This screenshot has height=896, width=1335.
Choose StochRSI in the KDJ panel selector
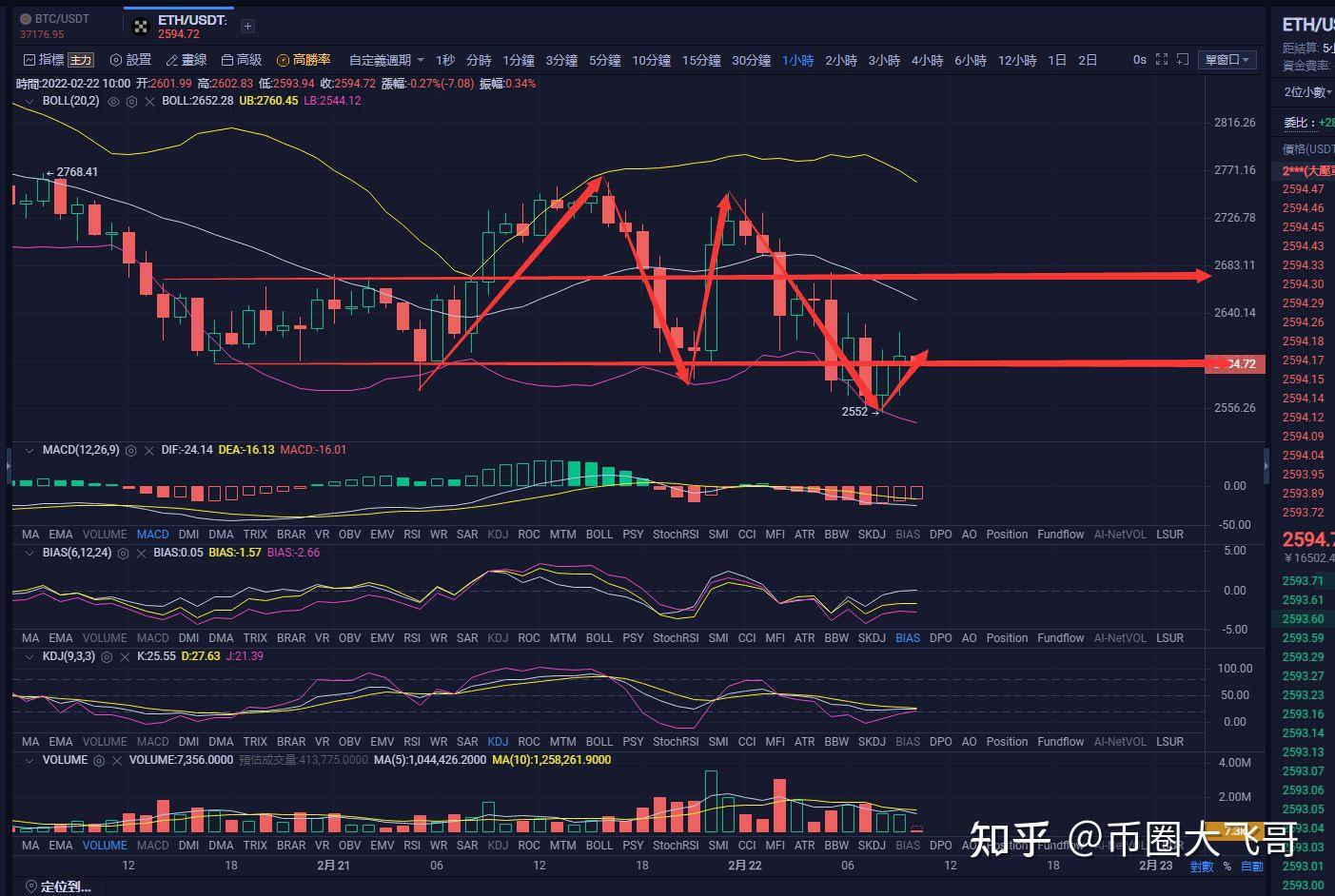tap(676, 742)
